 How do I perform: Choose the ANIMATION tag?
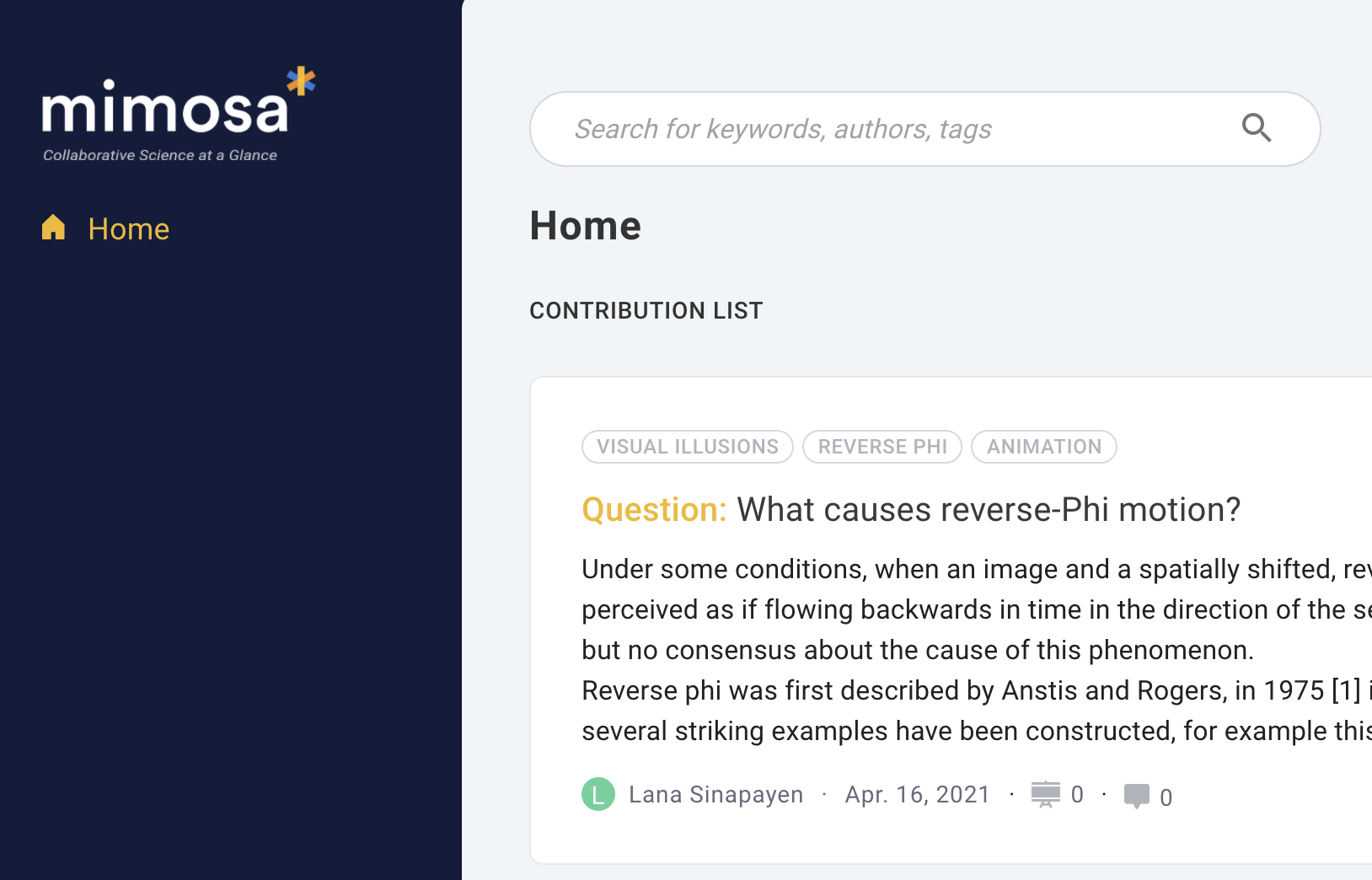(x=1044, y=447)
